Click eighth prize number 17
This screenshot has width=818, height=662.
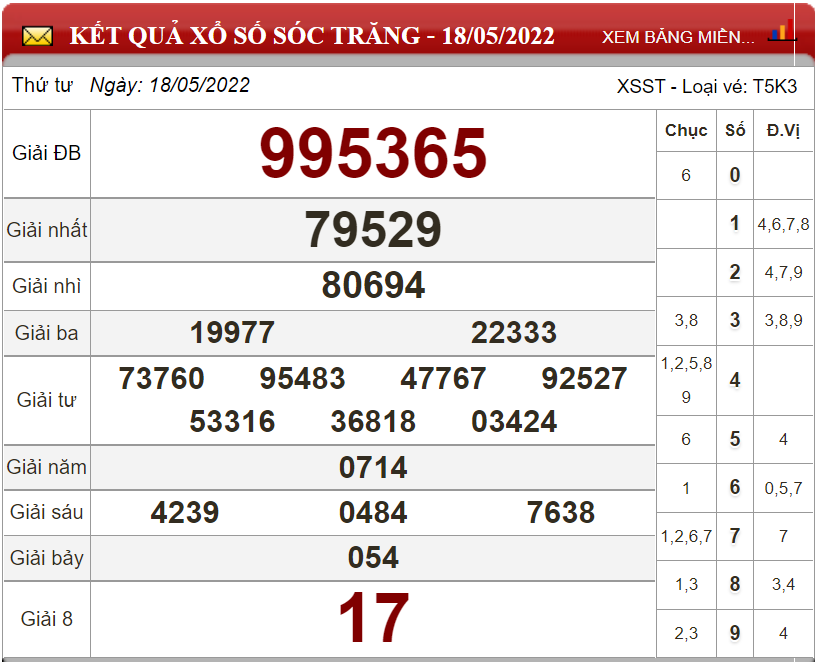[373, 618]
